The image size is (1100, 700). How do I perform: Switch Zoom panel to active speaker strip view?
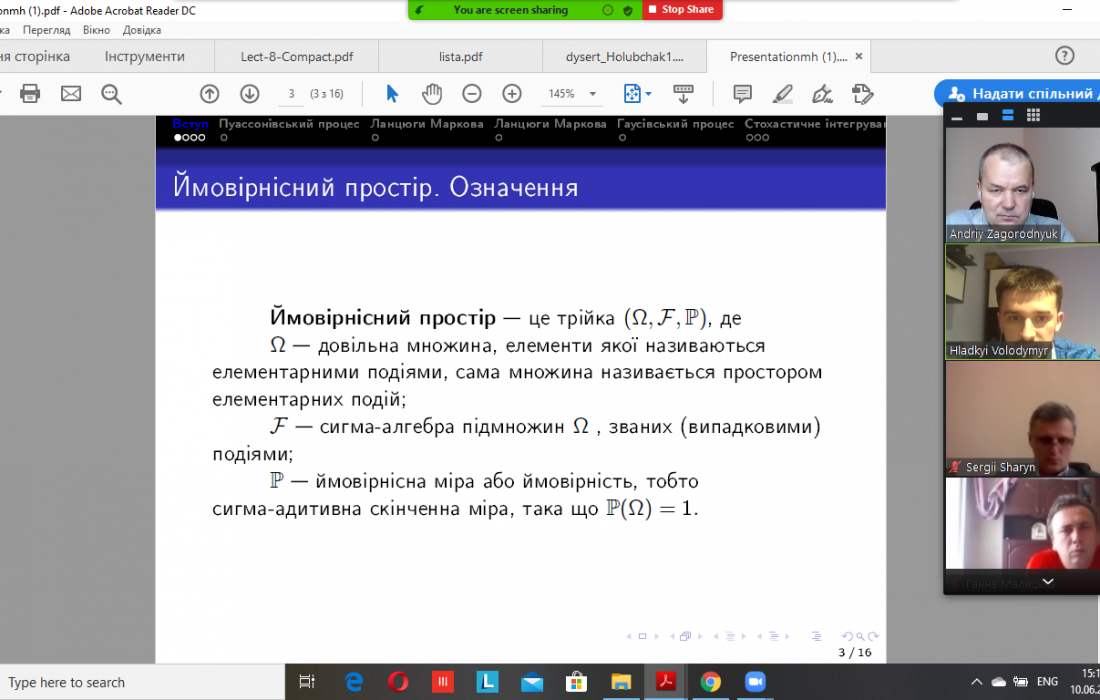pyautogui.click(x=1008, y=116)
